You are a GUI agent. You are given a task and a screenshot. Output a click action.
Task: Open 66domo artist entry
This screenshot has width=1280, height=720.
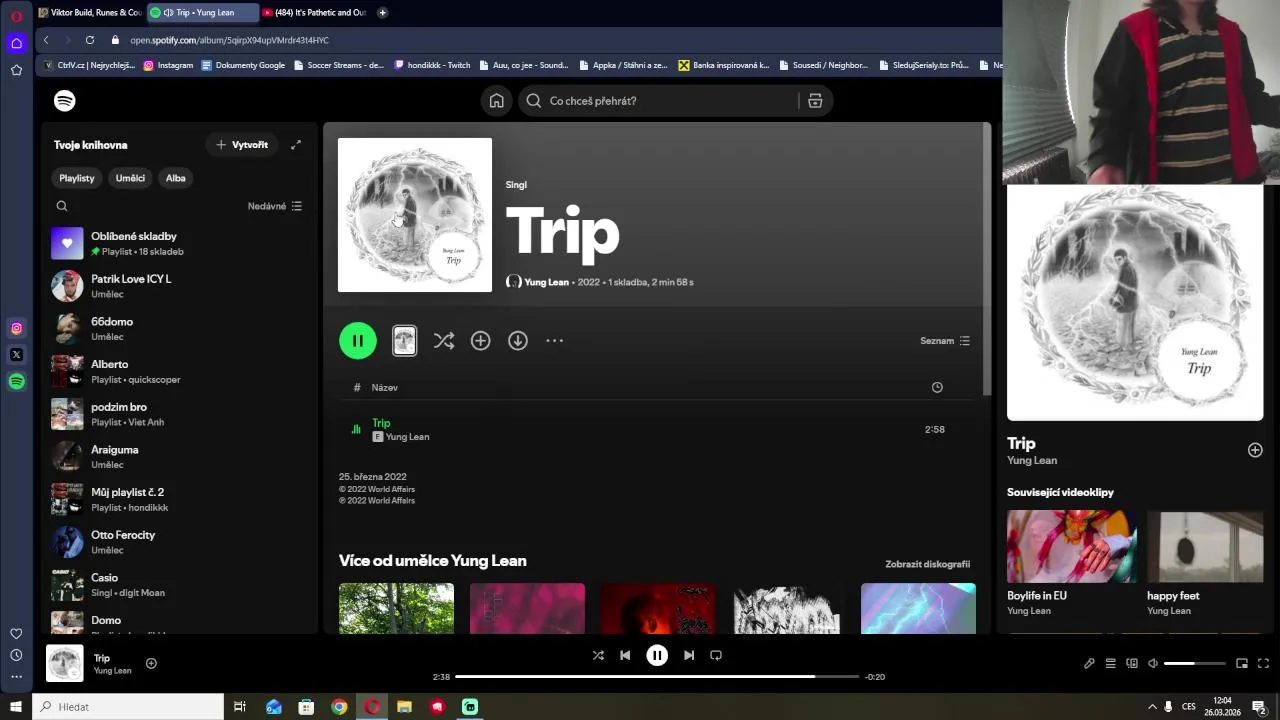click(x=180, y=329)
